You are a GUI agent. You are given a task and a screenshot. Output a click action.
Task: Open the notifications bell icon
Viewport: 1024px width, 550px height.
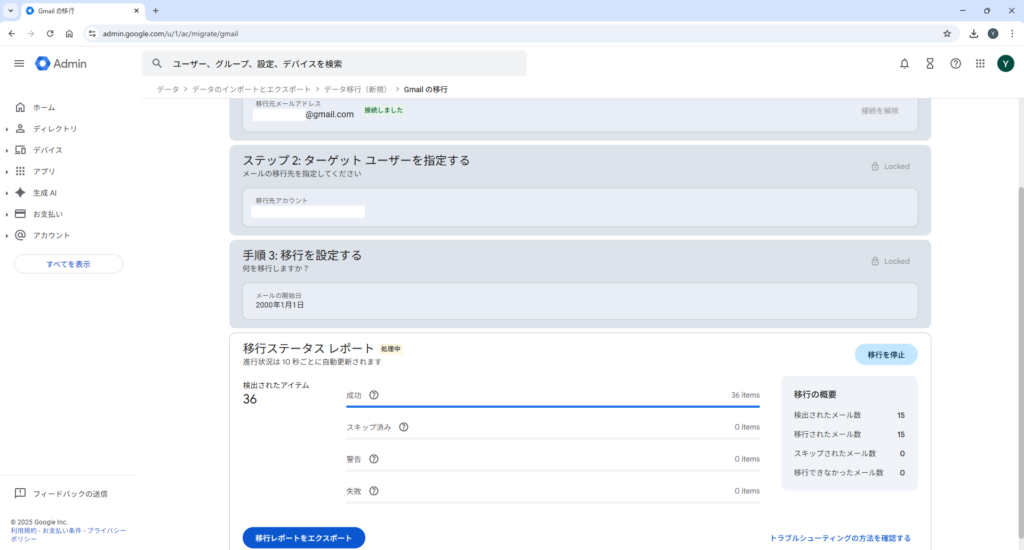[904, 64]
